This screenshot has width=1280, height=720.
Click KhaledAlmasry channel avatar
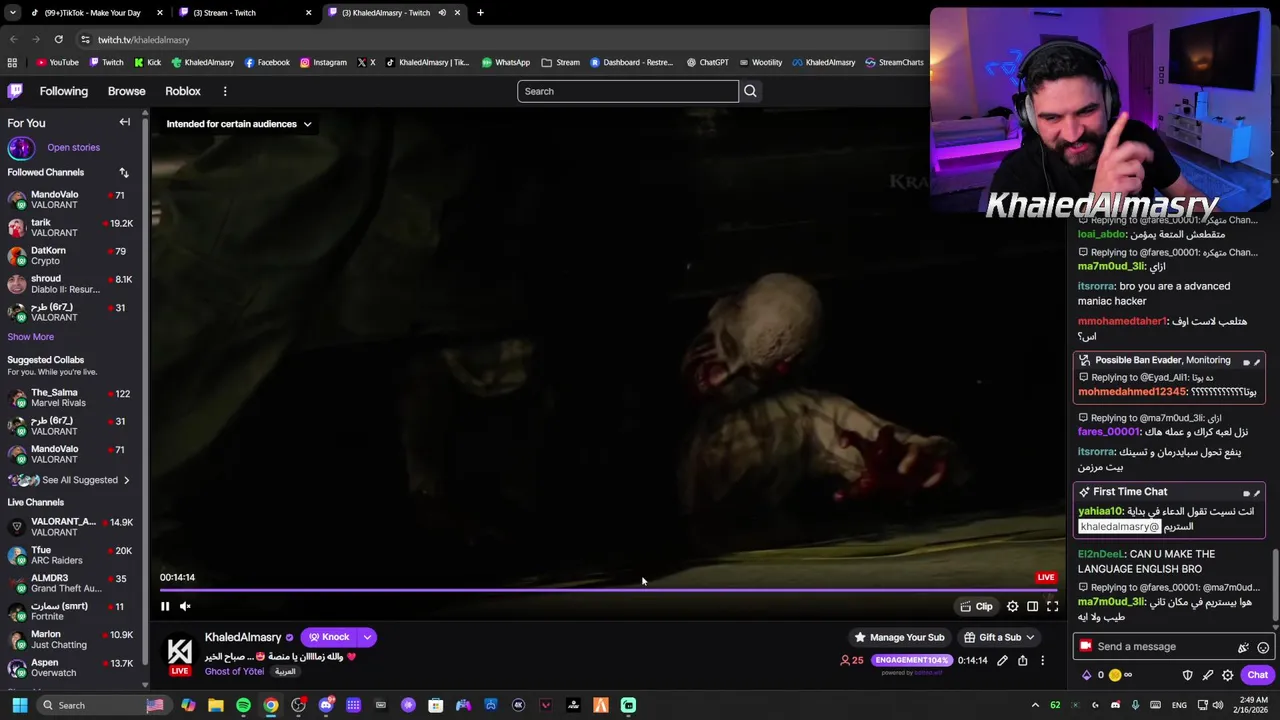pyautogui.click(x=179, y=650)
